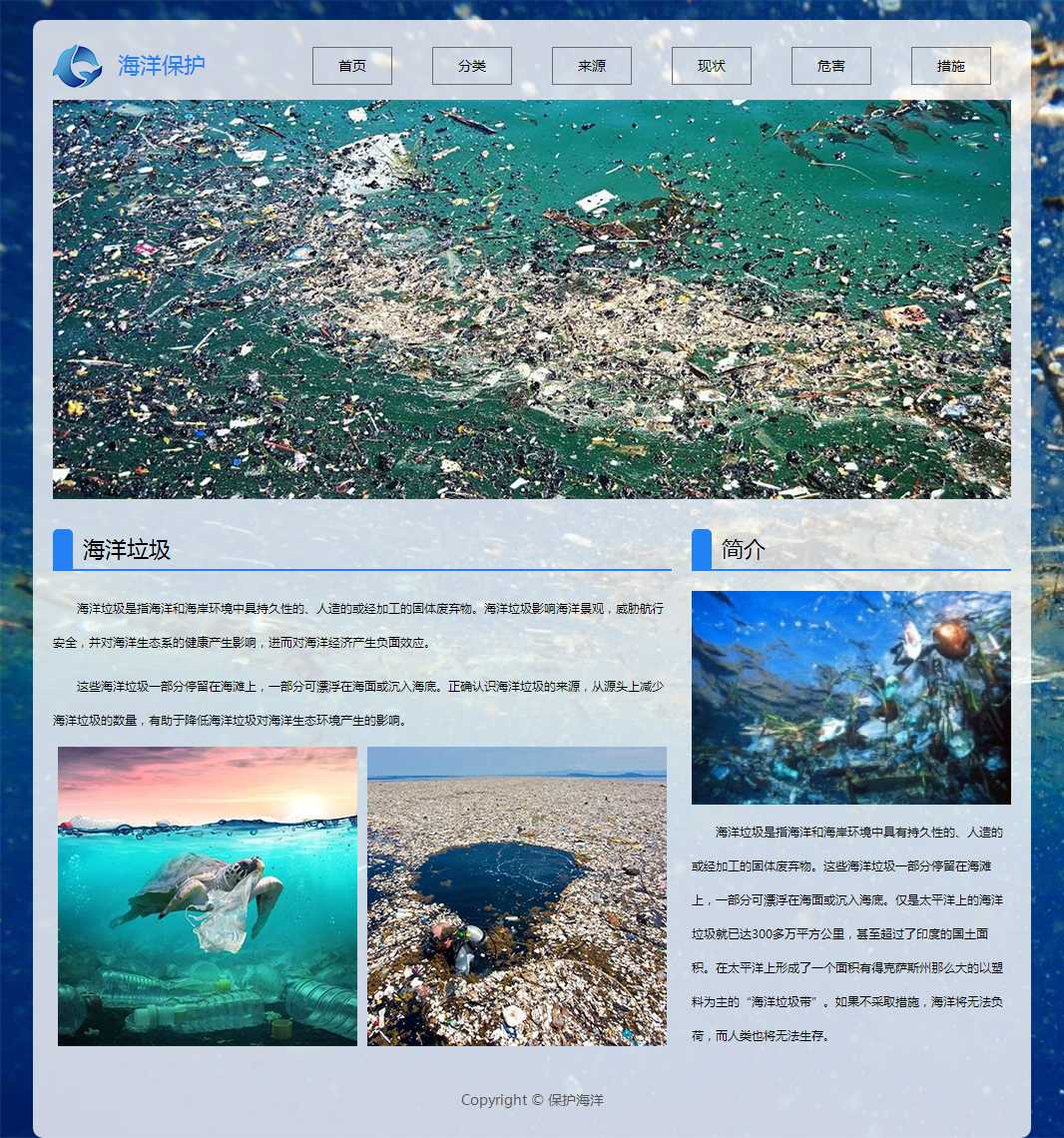This screenshot has width=1064, height=1138.
Task: Go to the 分类 navigation page
Action: click(472, 66)
